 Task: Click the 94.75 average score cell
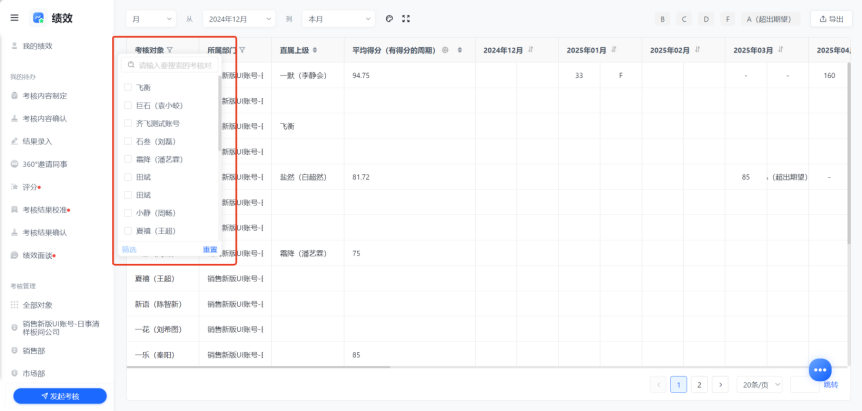tap(361, 75)
